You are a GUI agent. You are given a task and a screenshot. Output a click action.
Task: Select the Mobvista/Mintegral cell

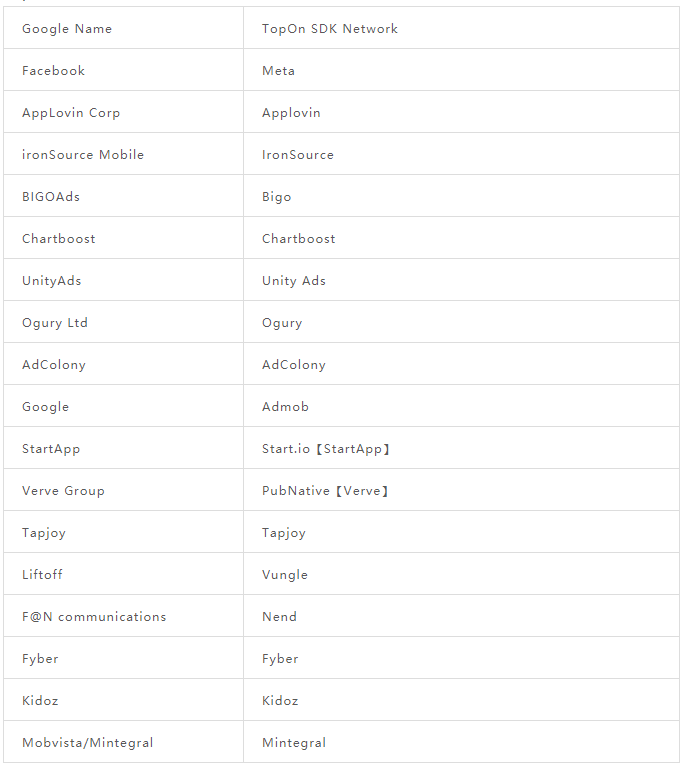(123, 742)
